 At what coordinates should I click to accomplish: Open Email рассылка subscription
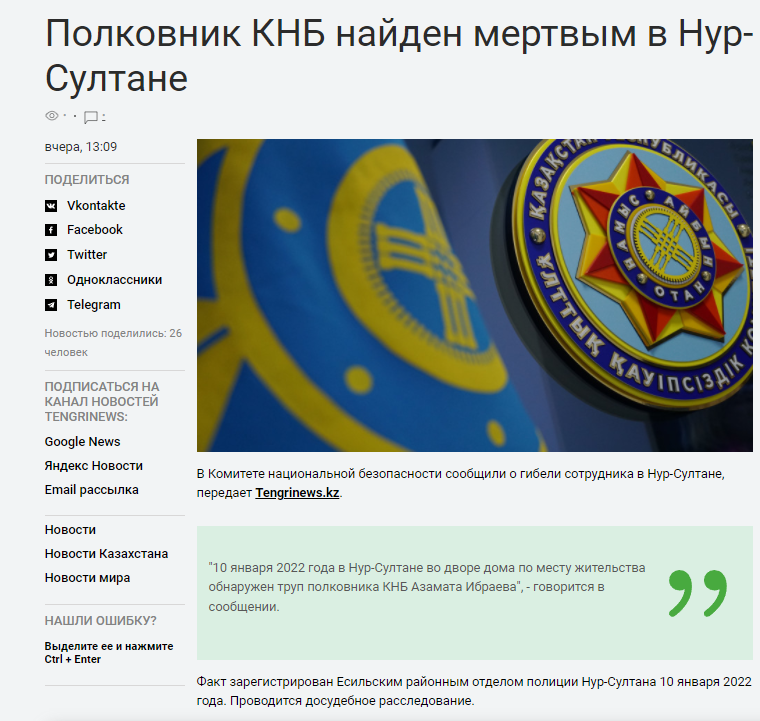point(92,490)
